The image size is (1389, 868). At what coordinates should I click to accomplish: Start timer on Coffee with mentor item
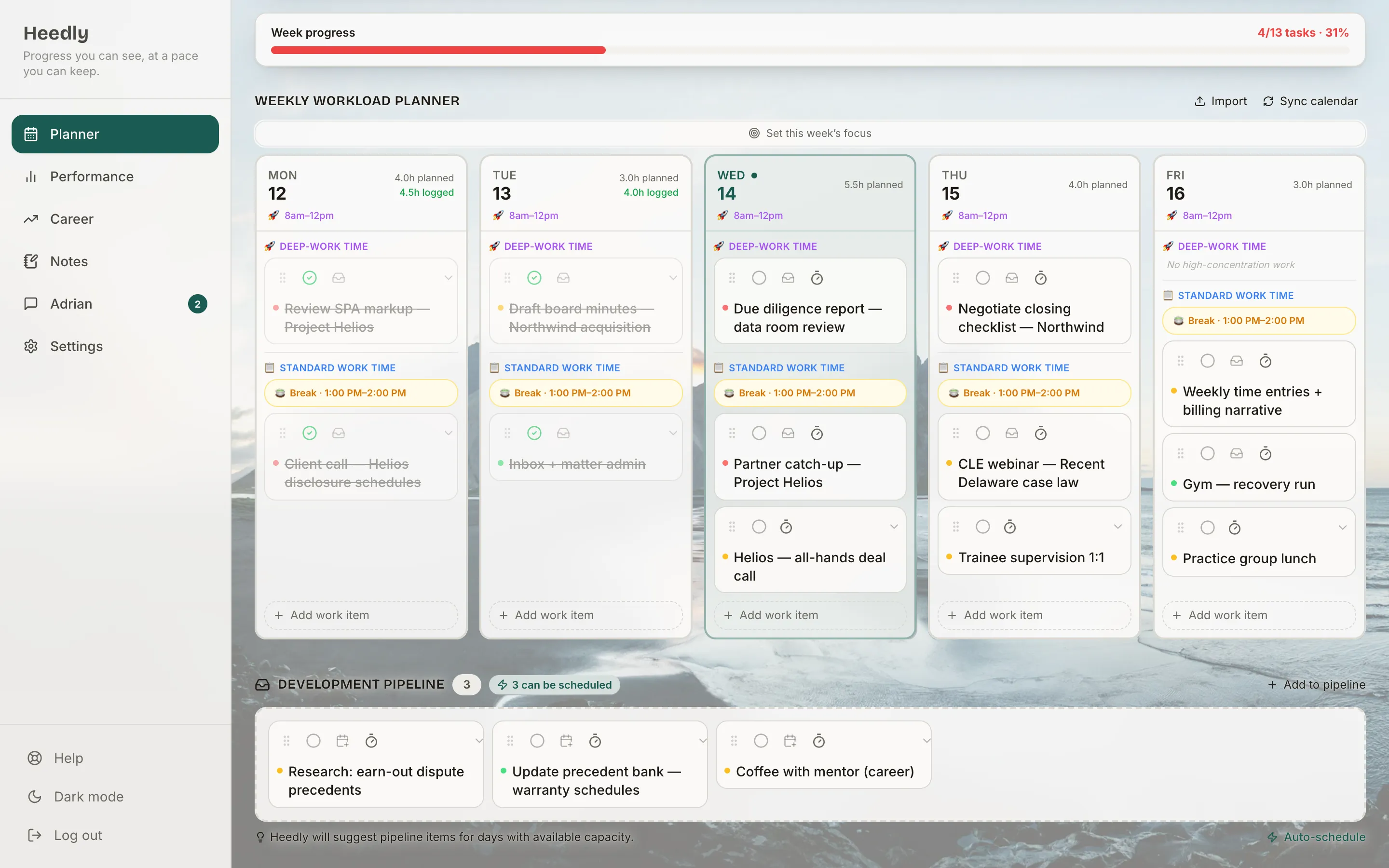[819, 741]
